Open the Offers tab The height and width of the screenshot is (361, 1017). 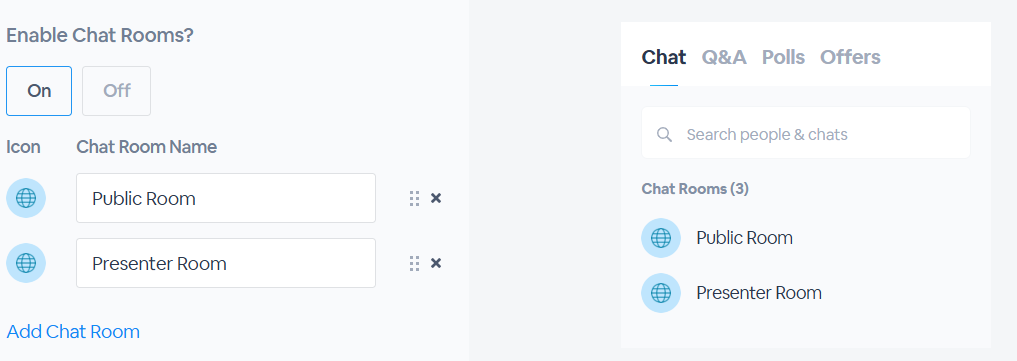(x=850, y=57)
